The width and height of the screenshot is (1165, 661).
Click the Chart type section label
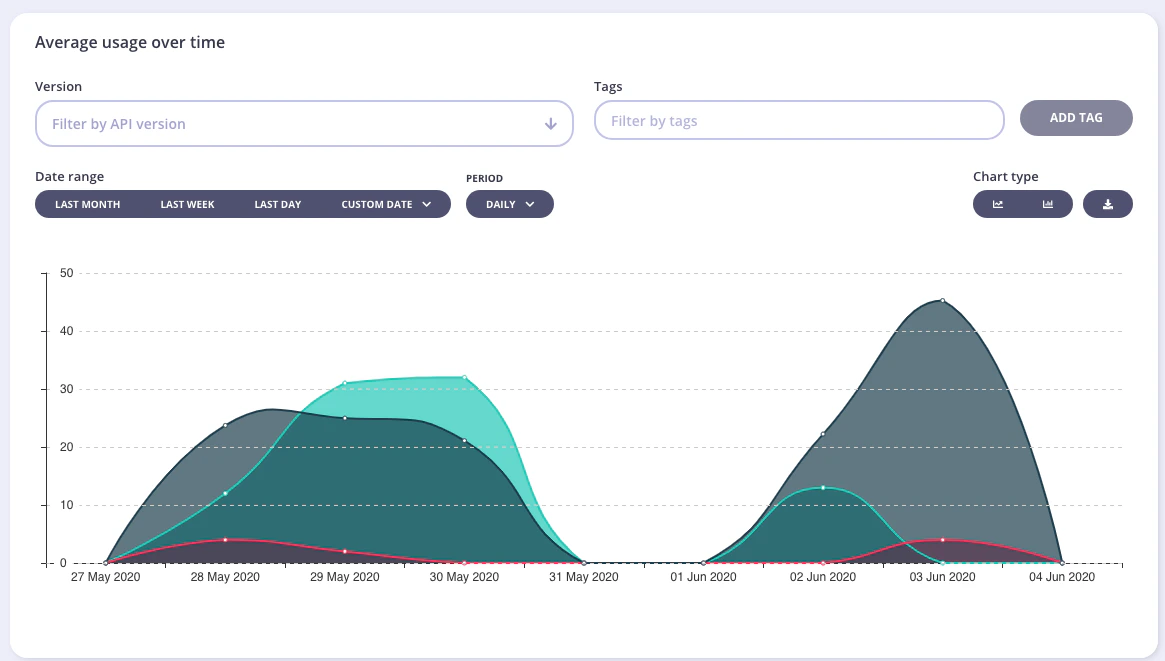tap(1004, 176)
